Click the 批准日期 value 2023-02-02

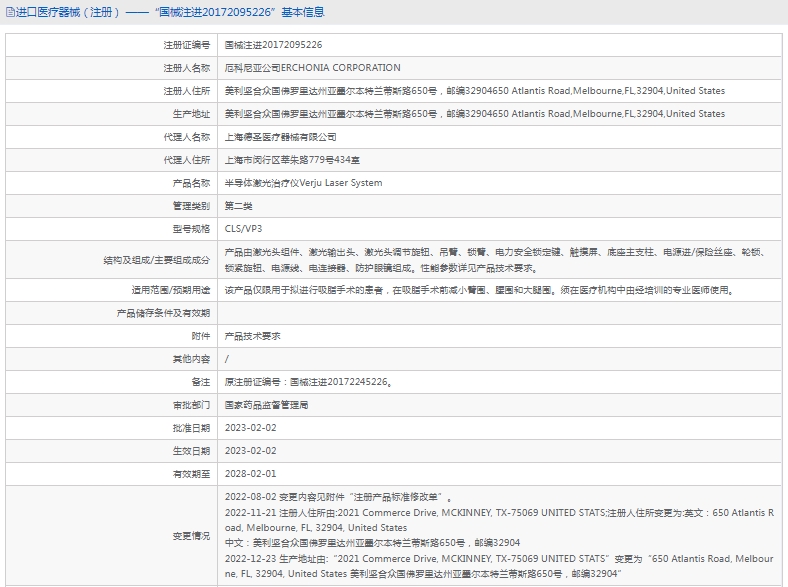(250, 428)
